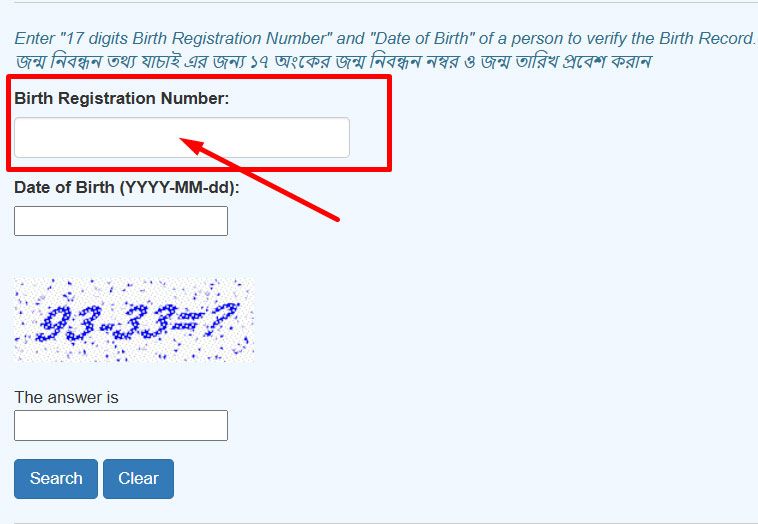Viewport: 758px width, 524px height.
Task: Click the red arrow's pointed head
Action: pos(192,146)
